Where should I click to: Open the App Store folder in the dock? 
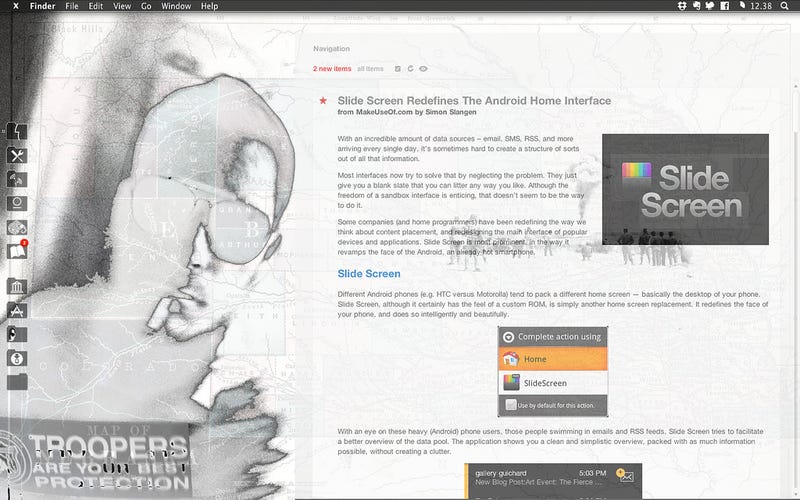click(17, 311)
